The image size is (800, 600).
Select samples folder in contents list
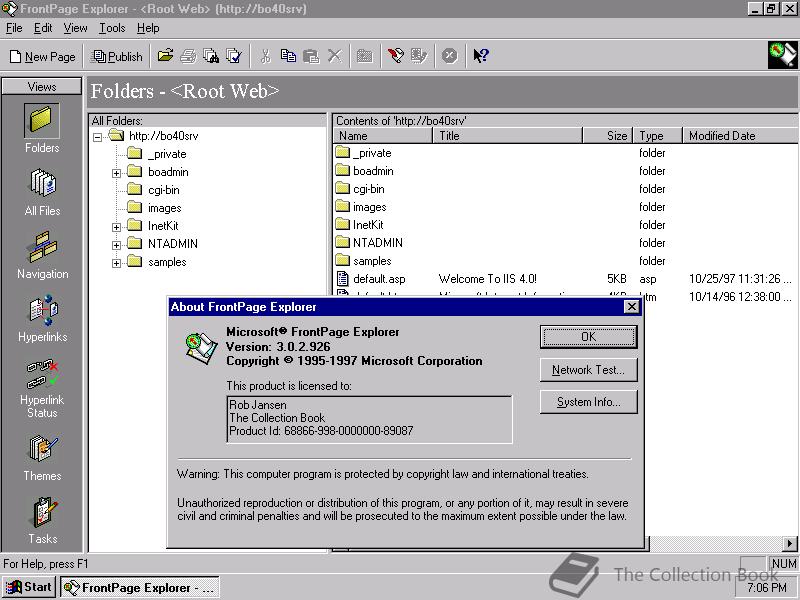[x=372, y=261]
